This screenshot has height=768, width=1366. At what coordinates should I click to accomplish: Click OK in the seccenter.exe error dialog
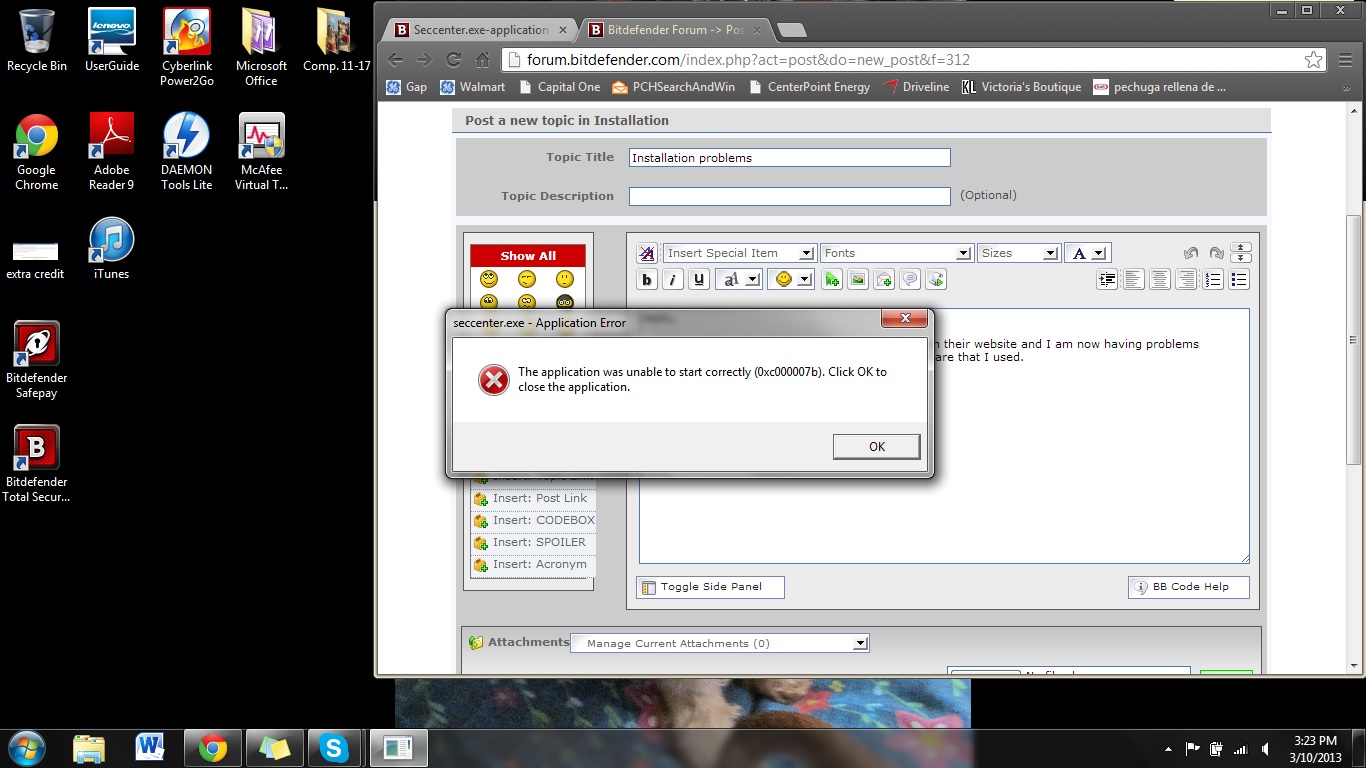point(876,447)
